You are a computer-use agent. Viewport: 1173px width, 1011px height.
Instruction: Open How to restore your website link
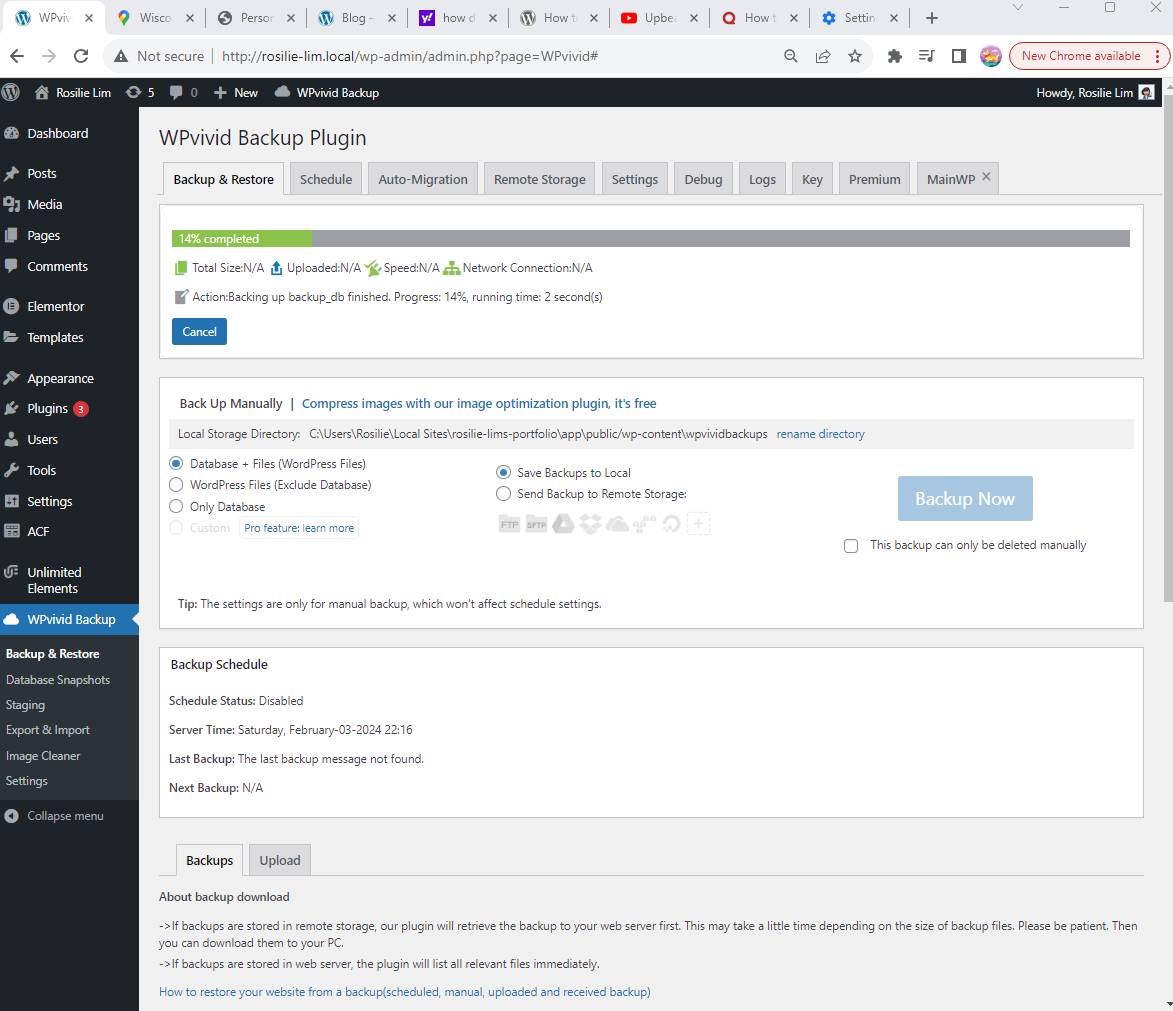pyautogui.click(x=405, y=992)
